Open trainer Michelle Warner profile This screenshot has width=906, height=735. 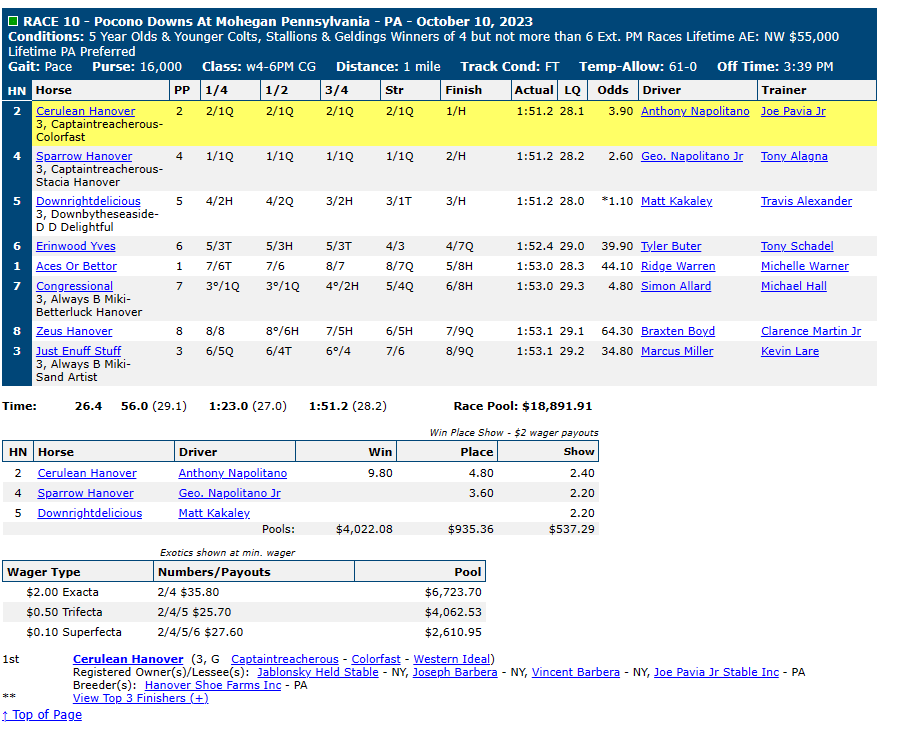coord(804,266)
